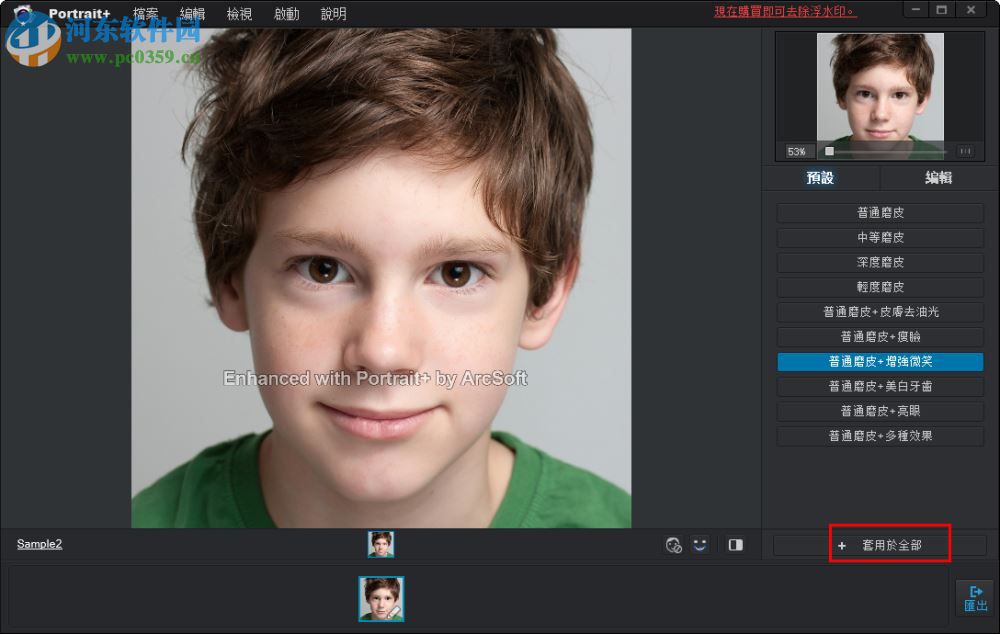The height and width of the screenshot is (634, 1000).
Task: Select the face thumbnail in the bottom tray
Action: click(381, 598)
